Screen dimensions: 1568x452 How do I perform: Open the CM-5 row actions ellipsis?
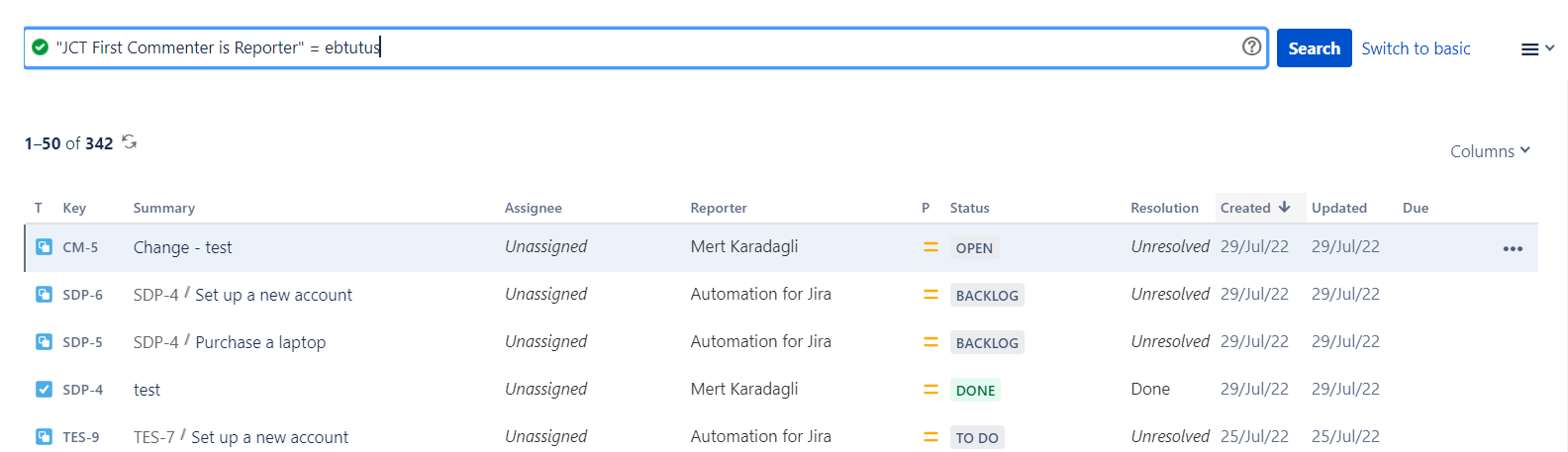pyautogui.click(x=1513, y=248)
